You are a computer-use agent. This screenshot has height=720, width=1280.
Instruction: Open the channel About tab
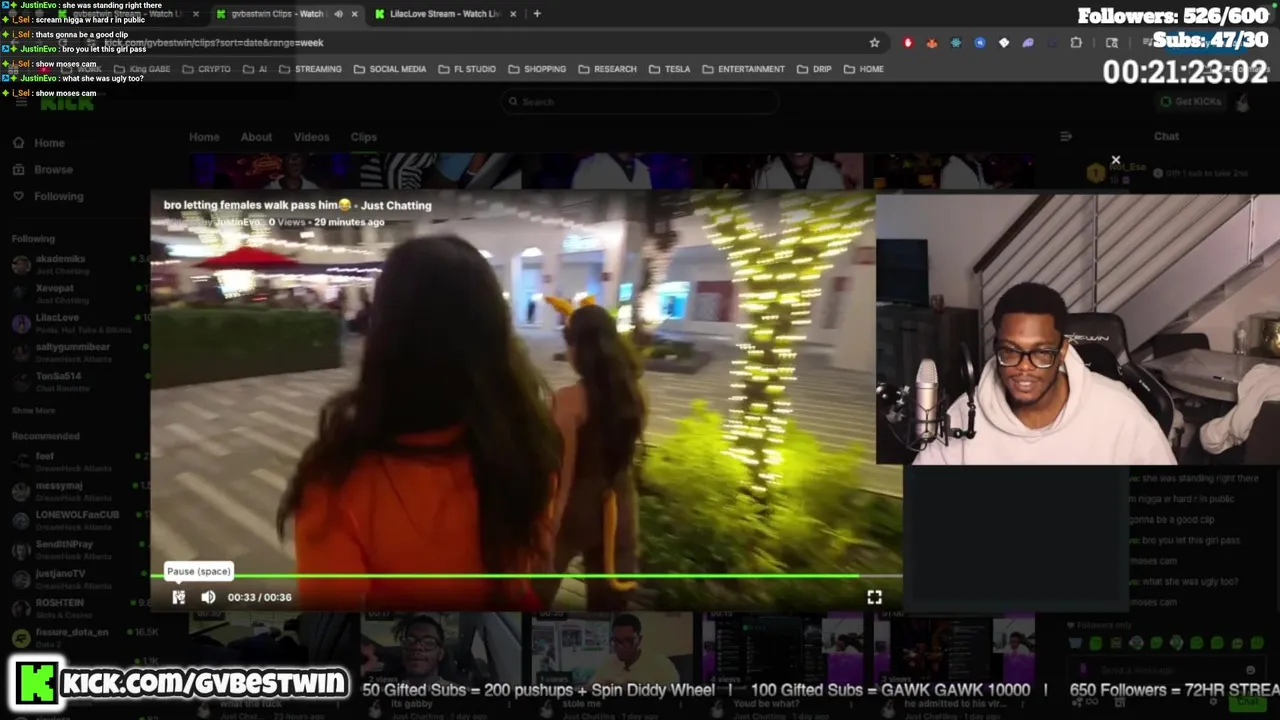tap(256, 137)
